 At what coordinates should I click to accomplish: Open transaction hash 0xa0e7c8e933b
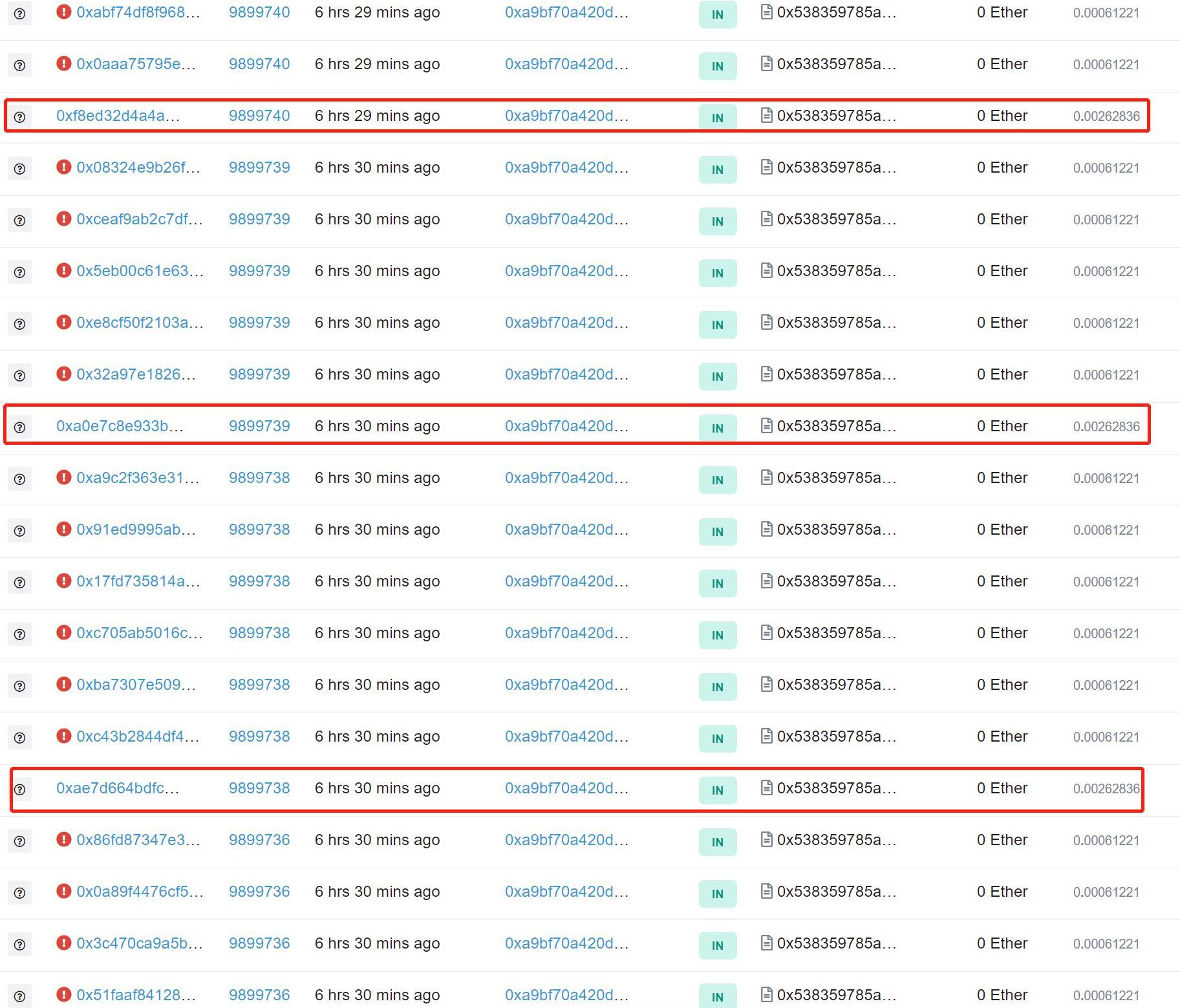click(x=120, y=426)
